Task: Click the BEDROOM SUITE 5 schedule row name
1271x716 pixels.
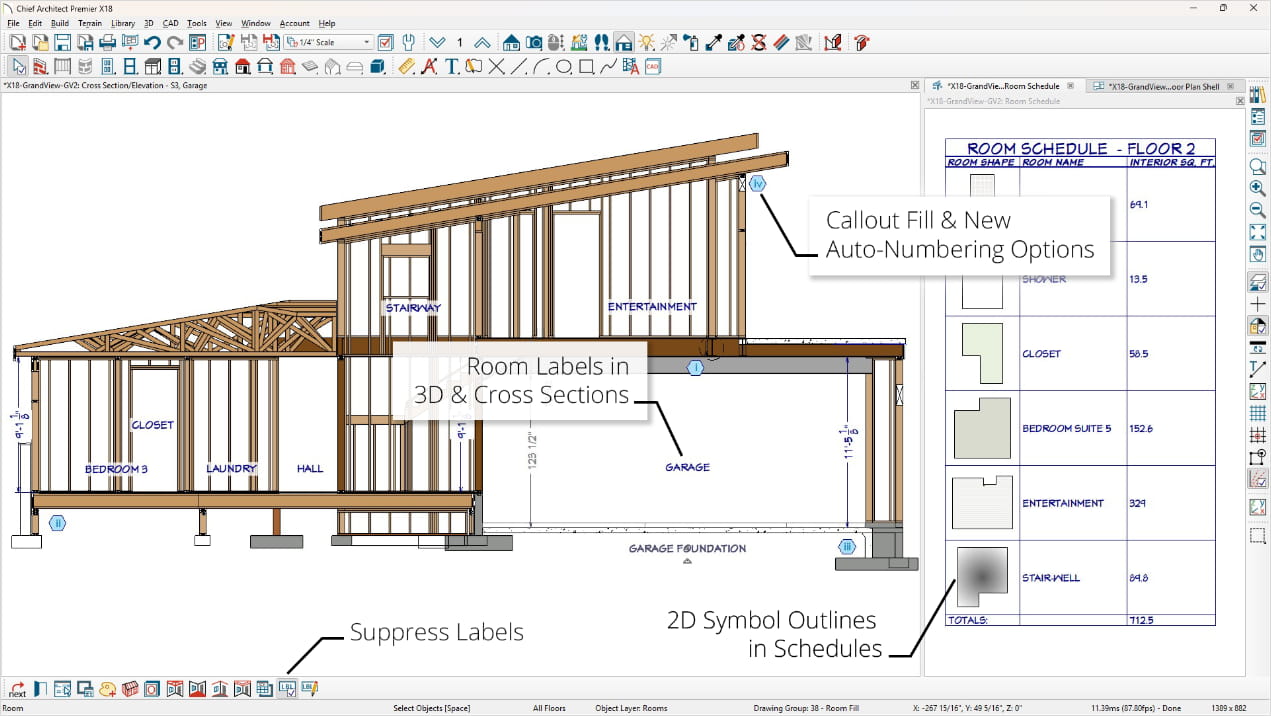Action: tap(1066, 428)
